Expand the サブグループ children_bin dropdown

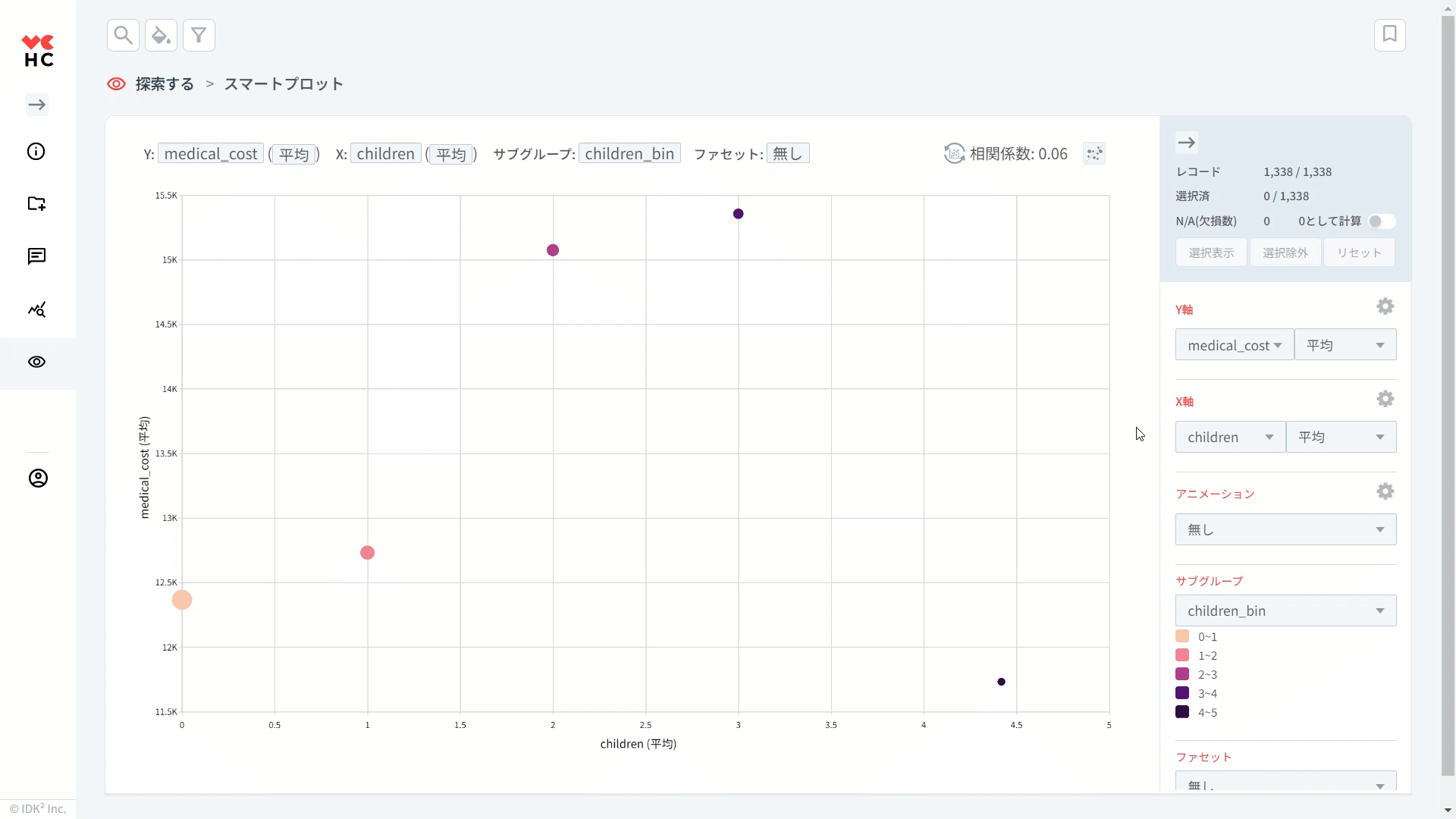point(1285,611)
